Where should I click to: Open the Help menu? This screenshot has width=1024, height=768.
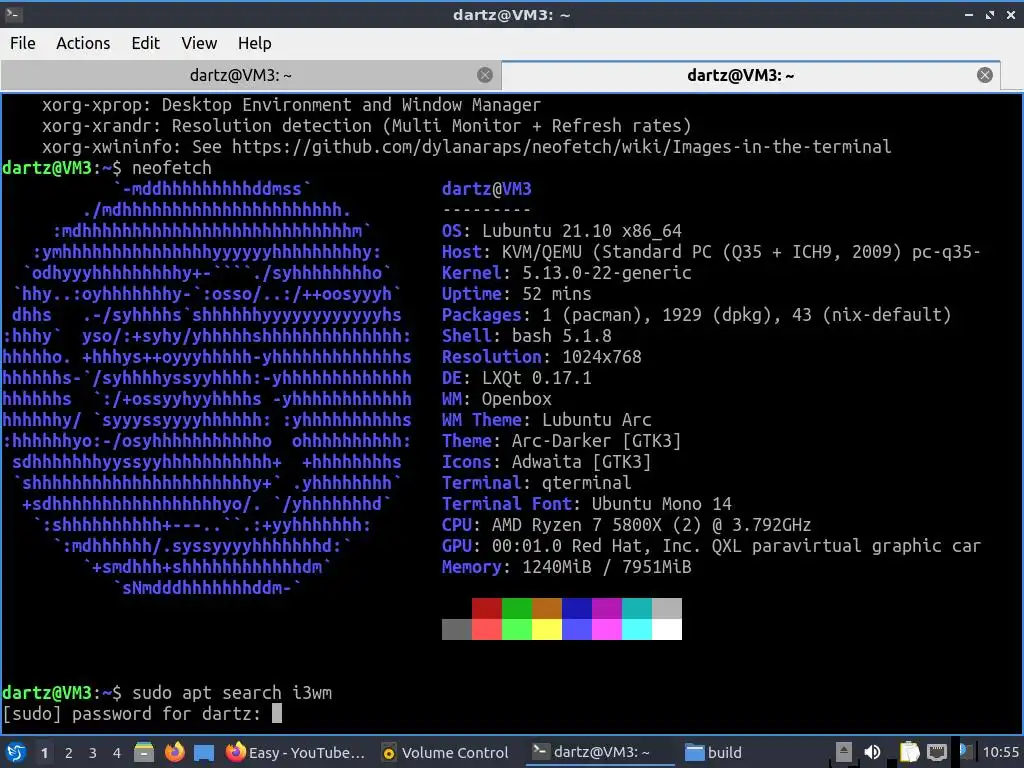coord(254,43)
